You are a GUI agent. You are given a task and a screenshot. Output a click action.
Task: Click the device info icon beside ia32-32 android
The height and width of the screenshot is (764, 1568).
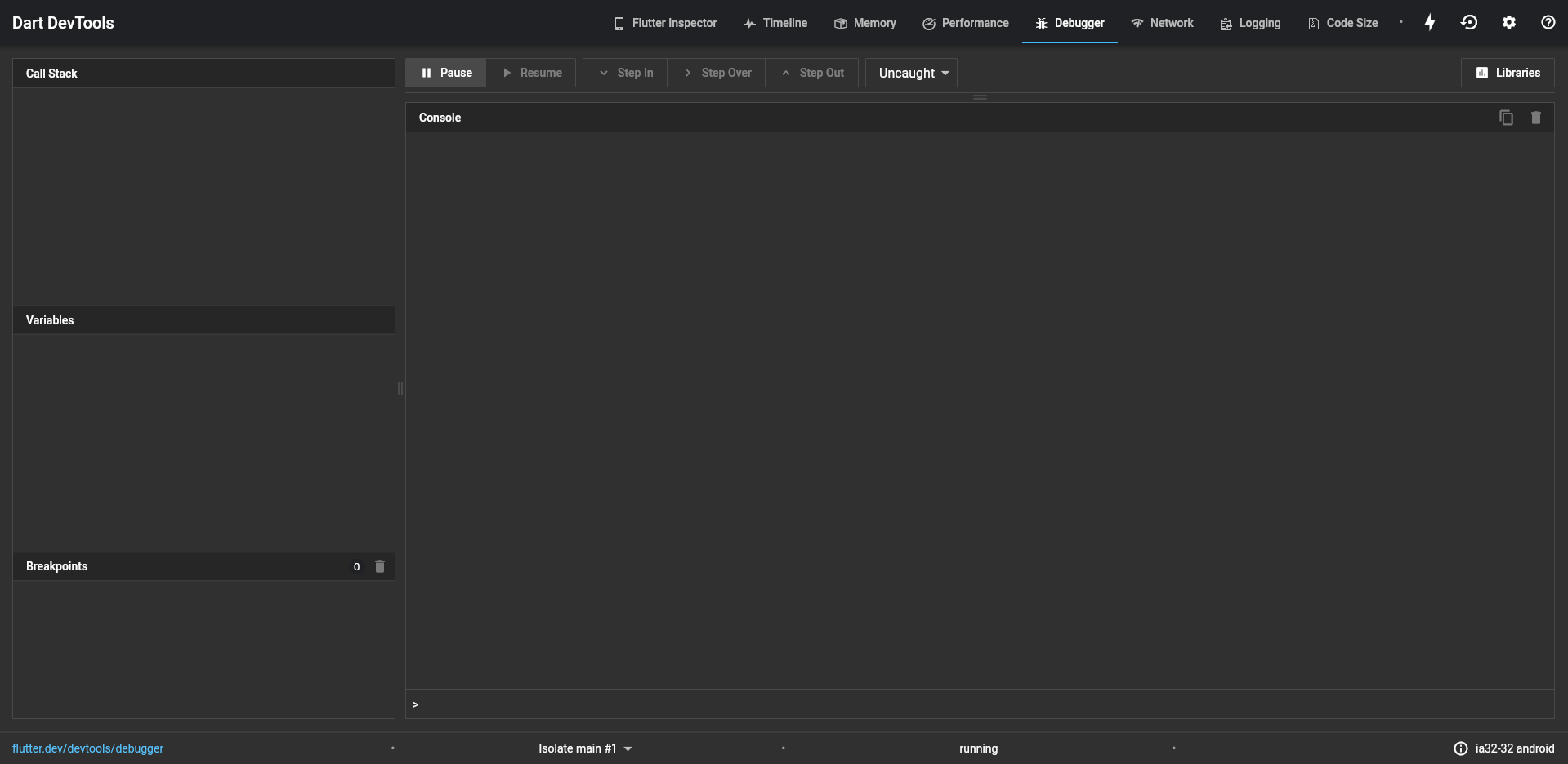coord(1461,748)
